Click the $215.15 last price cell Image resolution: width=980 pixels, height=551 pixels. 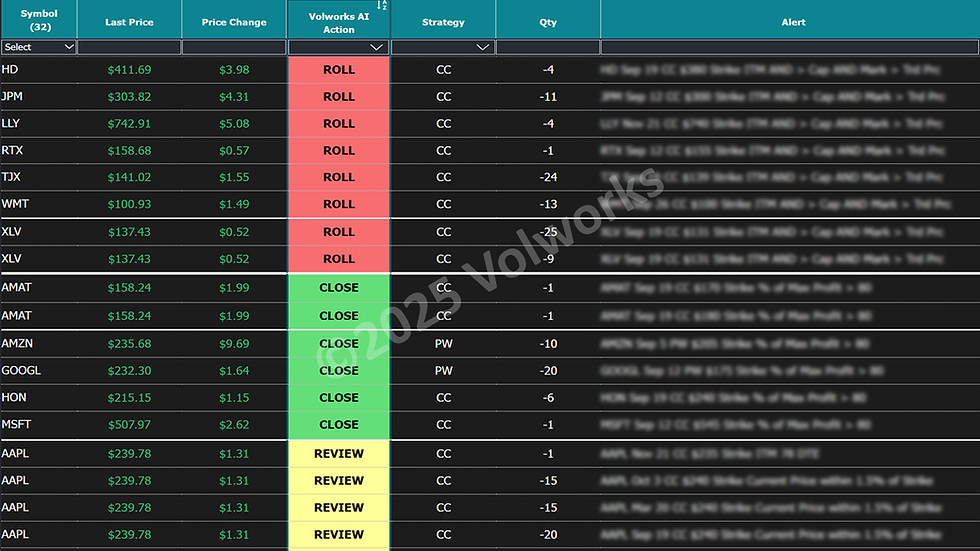click(129, 397)
